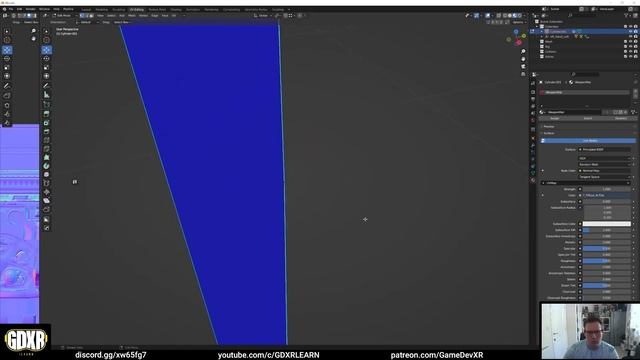Toggle camera view icon in viewport

click(x=523, y=66)
